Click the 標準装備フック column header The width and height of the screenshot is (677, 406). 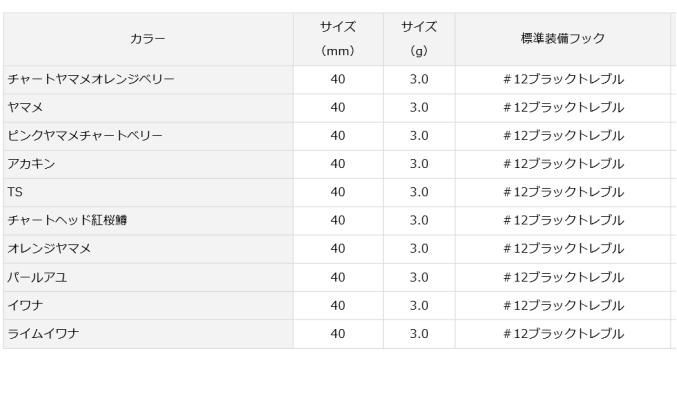point(563,39)
